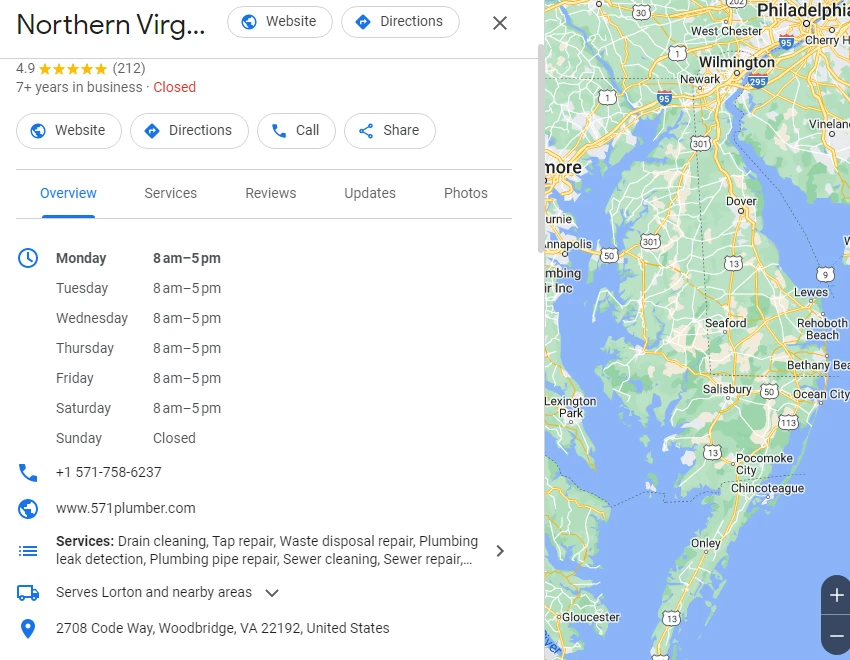Click the services list icon
850x660 pixels.
tap(28, 550)
